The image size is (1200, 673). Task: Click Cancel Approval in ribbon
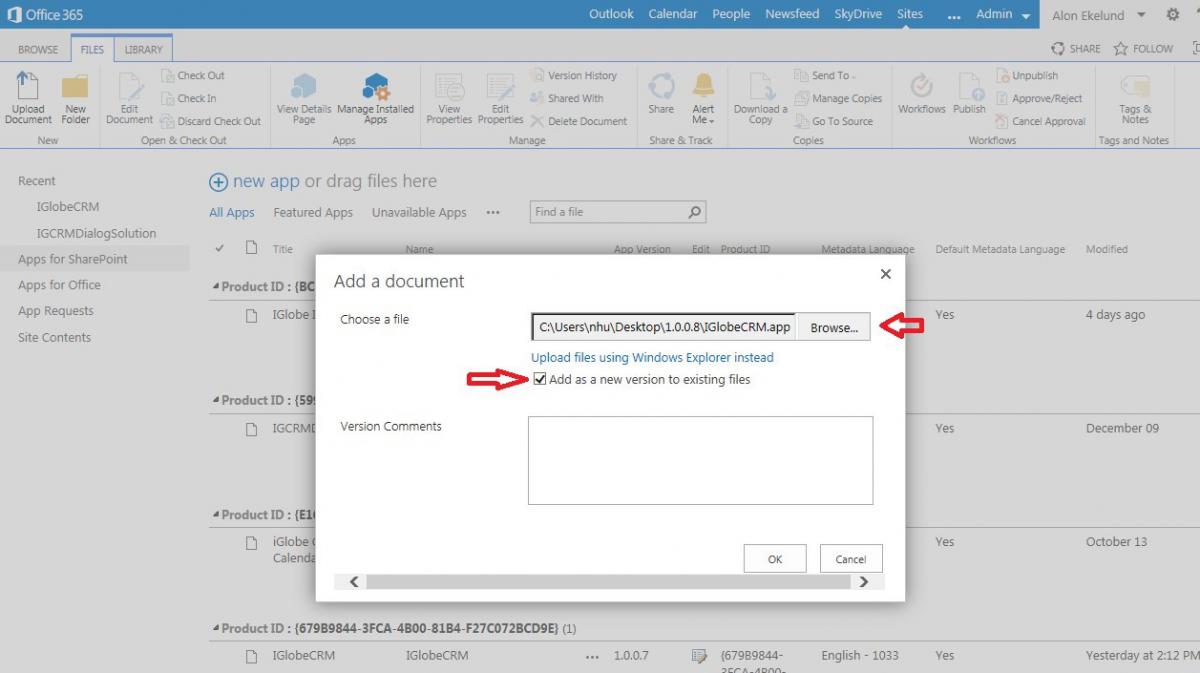[x=1040, y=121]
